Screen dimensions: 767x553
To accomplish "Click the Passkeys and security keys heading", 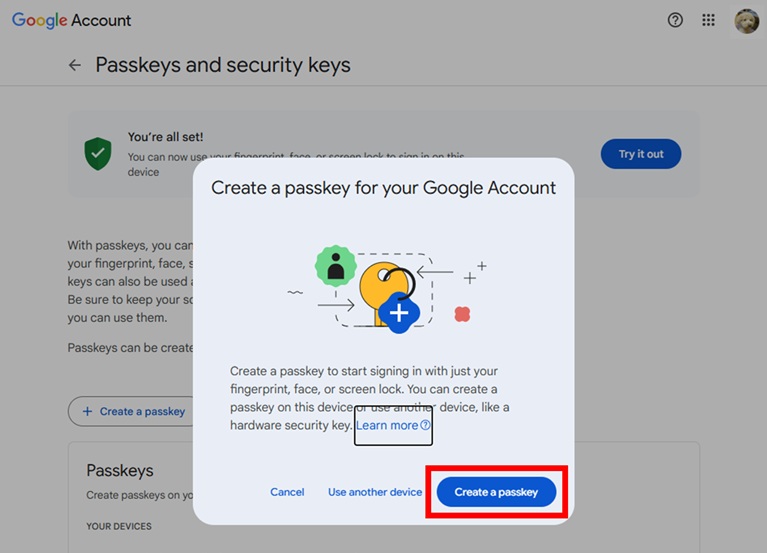I will (x=223, y=65).
